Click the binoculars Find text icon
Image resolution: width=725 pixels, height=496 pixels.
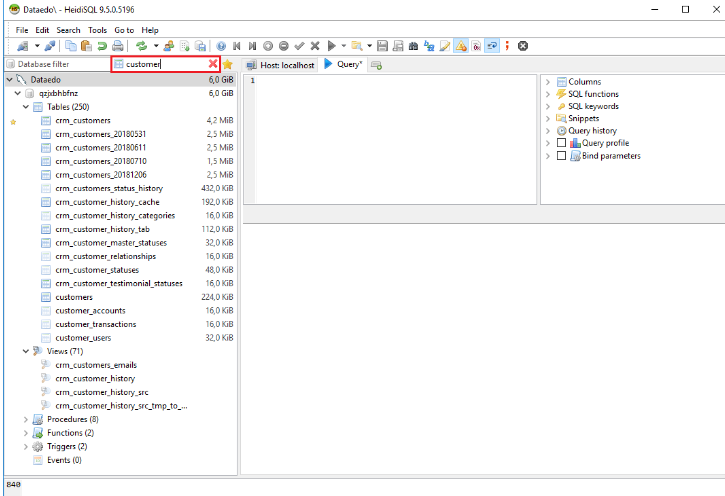point(414,46)
